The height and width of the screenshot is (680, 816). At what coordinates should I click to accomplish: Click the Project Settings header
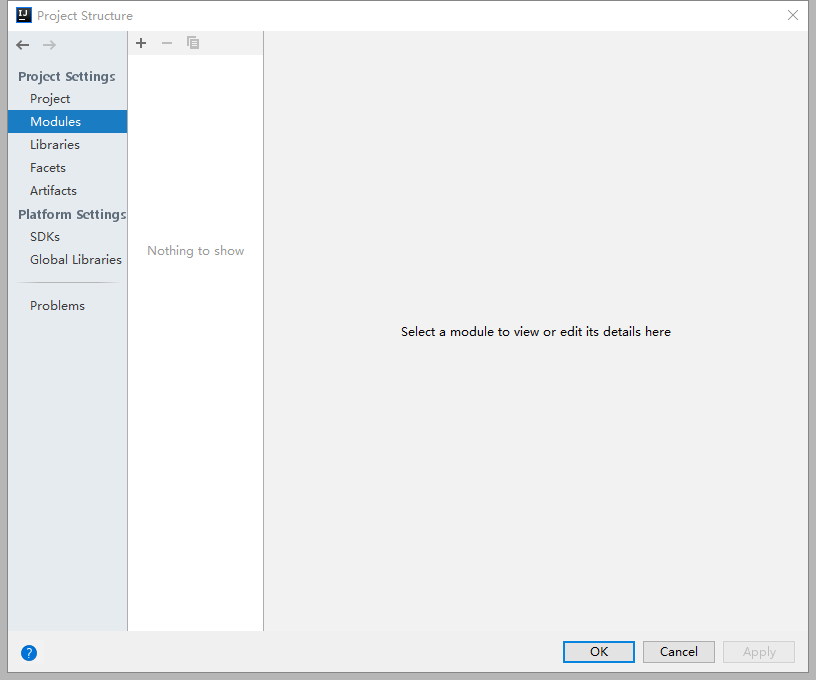point(66,76)
